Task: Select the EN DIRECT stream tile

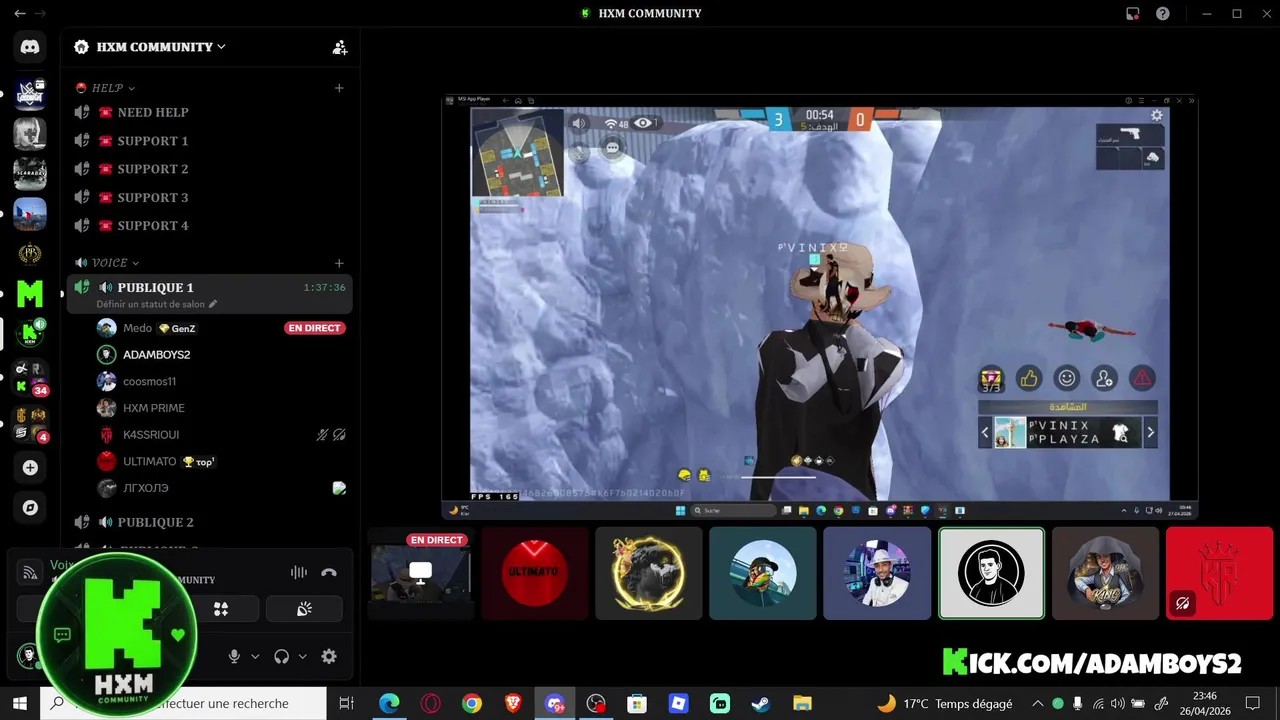Action: click(x=421, y=573)
